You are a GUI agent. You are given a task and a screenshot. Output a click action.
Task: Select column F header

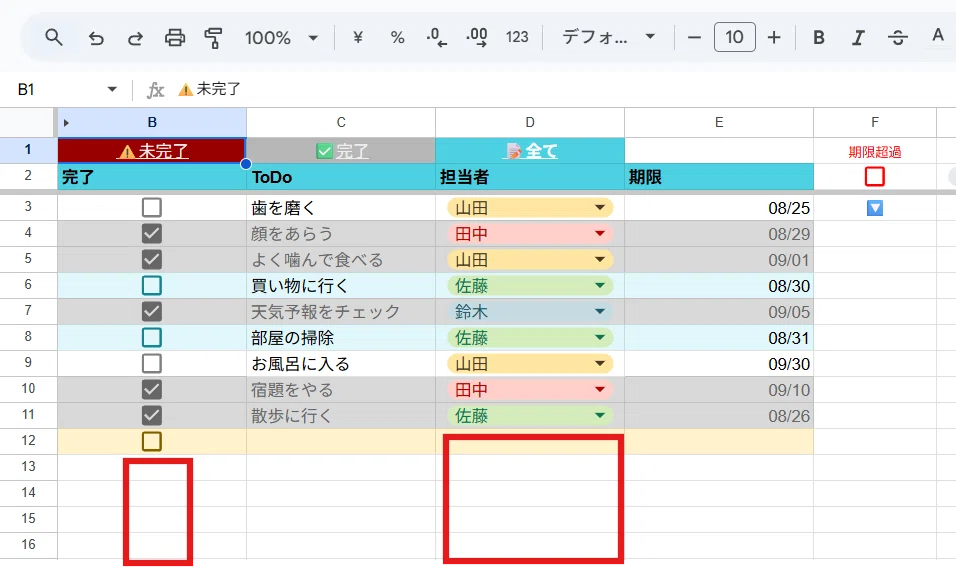(875, 123)
